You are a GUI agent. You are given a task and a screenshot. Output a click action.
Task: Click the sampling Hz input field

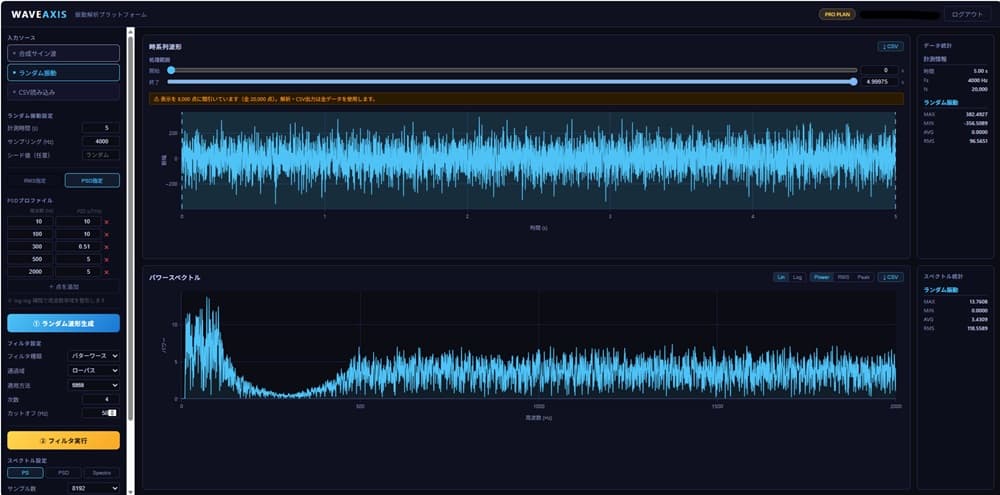tap(101, 141)
